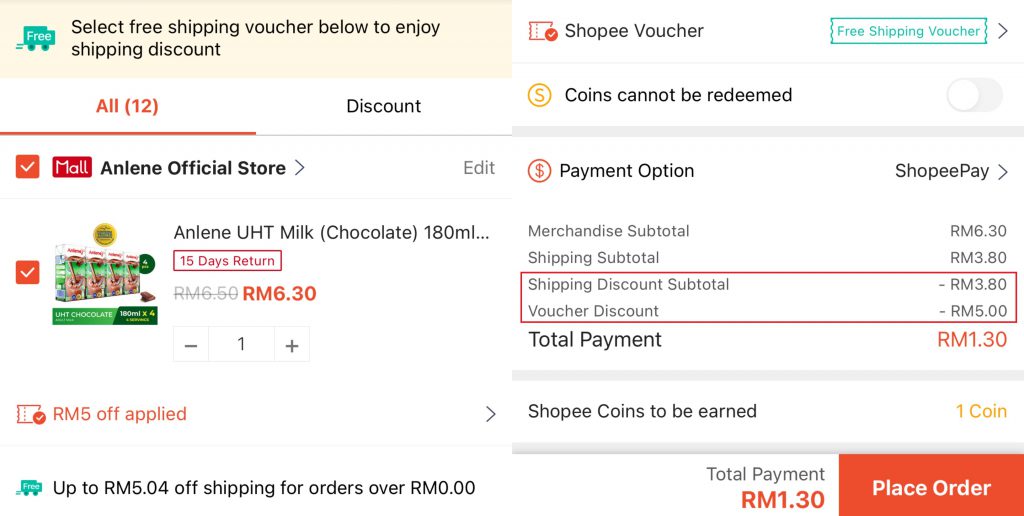Toggle the Shopee Coins redeem switch
The height and width of the screenshot is (516, 1024).
point(973,95)
